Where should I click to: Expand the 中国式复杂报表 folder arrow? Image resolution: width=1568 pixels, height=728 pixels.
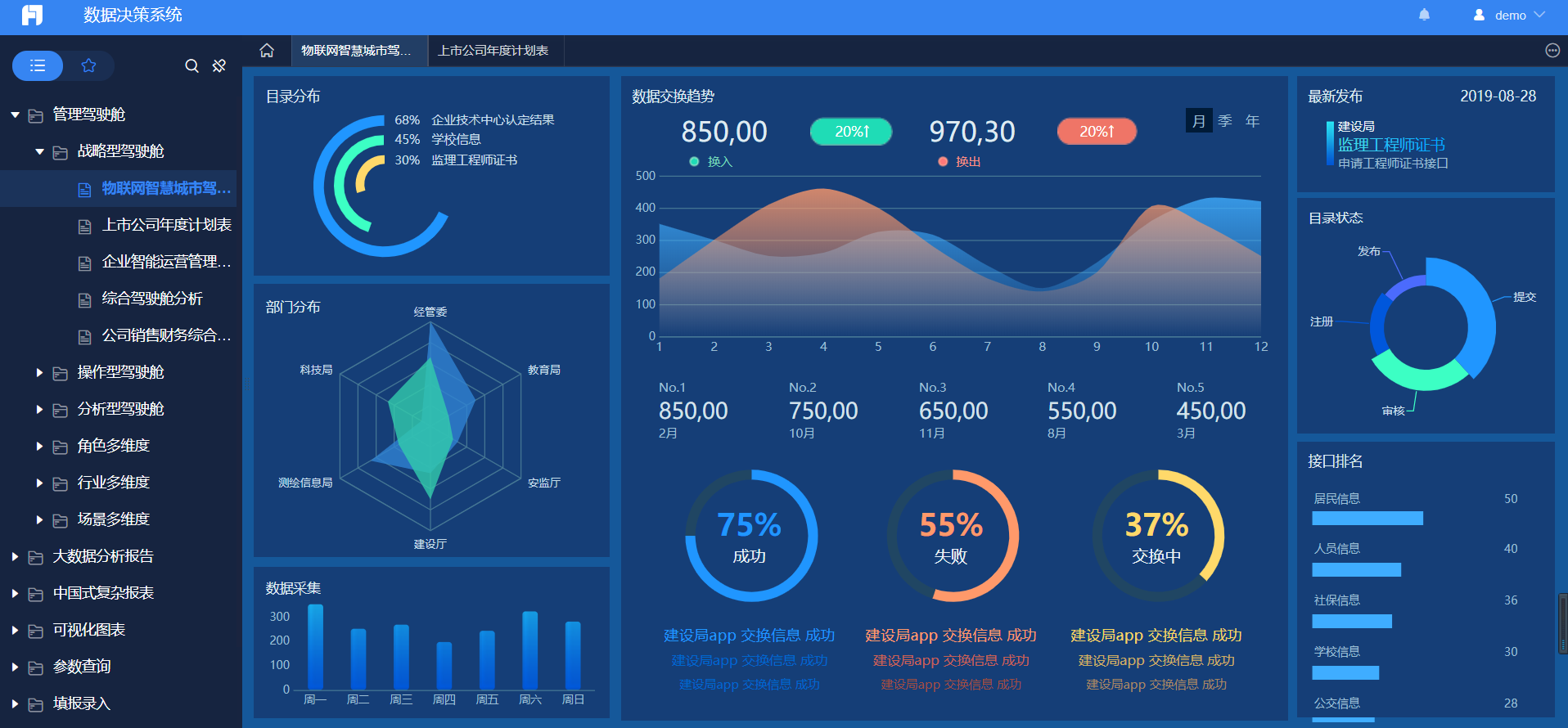(x=15, y=593)
